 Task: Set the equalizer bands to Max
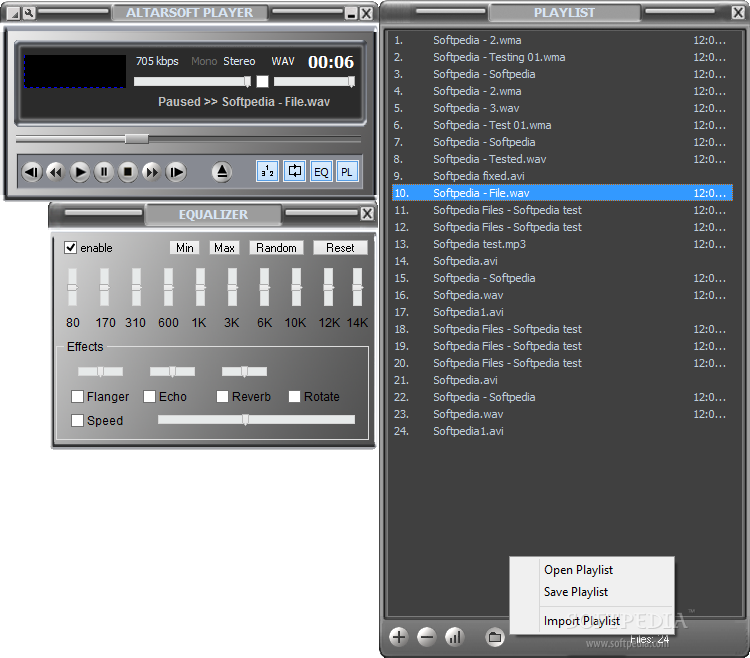224,248
